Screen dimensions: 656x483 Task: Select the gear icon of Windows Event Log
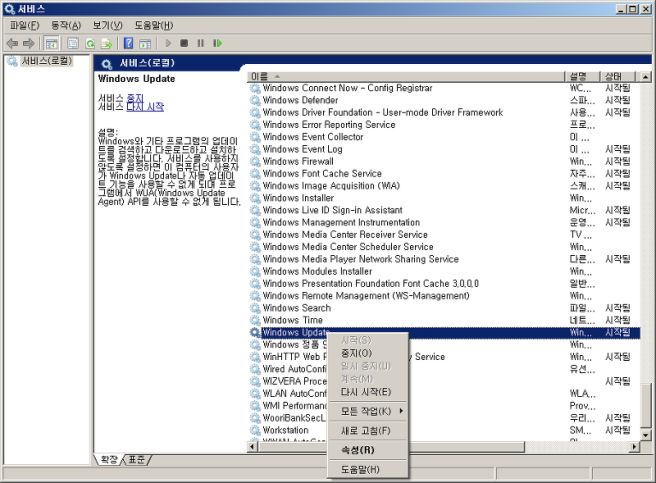pyautogui.click(x=255, y=149)
